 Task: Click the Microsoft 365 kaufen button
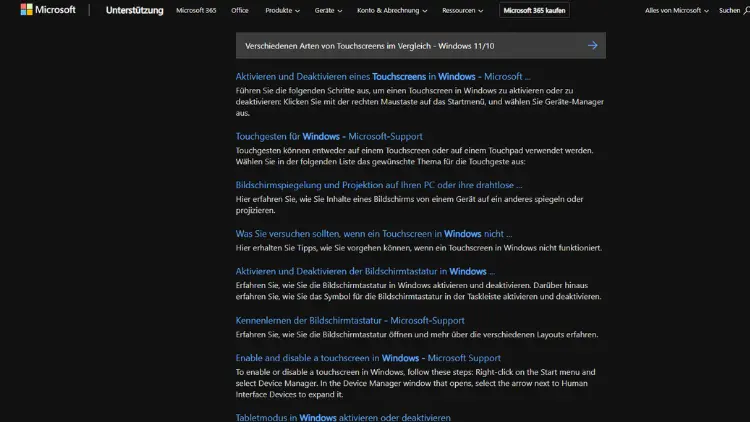point(534,10)
